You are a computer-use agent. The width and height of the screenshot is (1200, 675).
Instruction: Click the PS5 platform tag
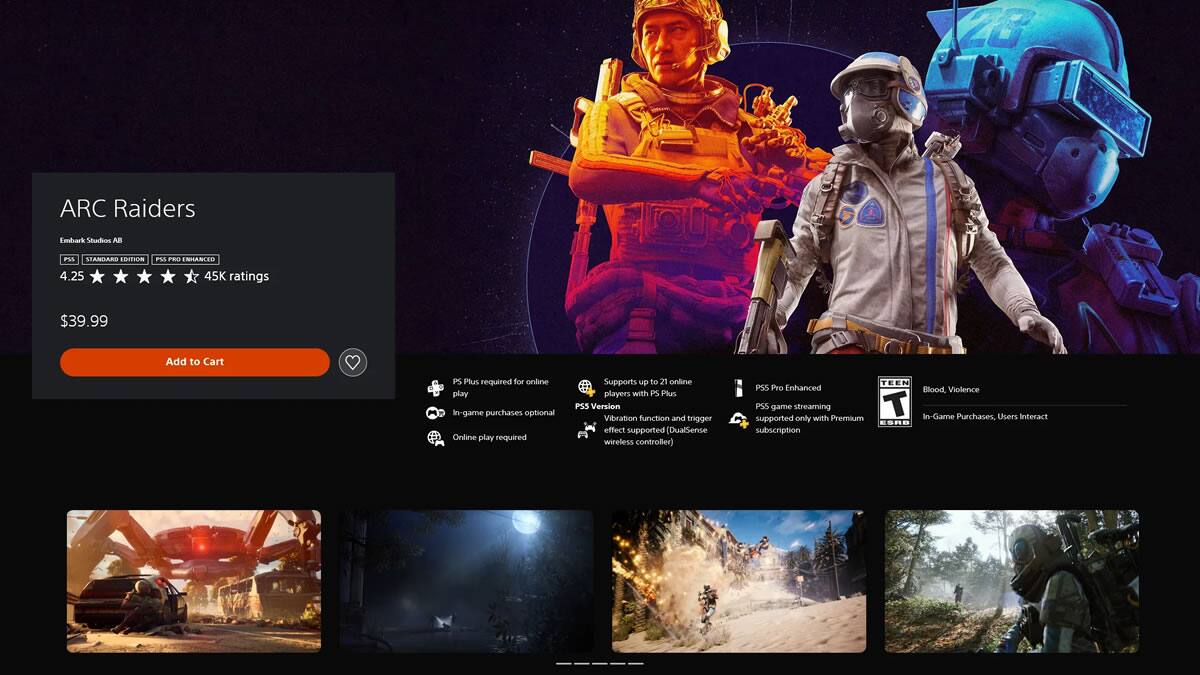point(69,259)
